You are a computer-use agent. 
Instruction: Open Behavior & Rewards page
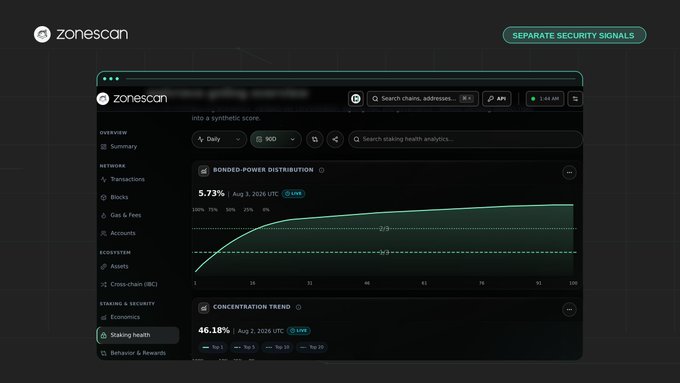pyautogui.click(x=138, y=353)
